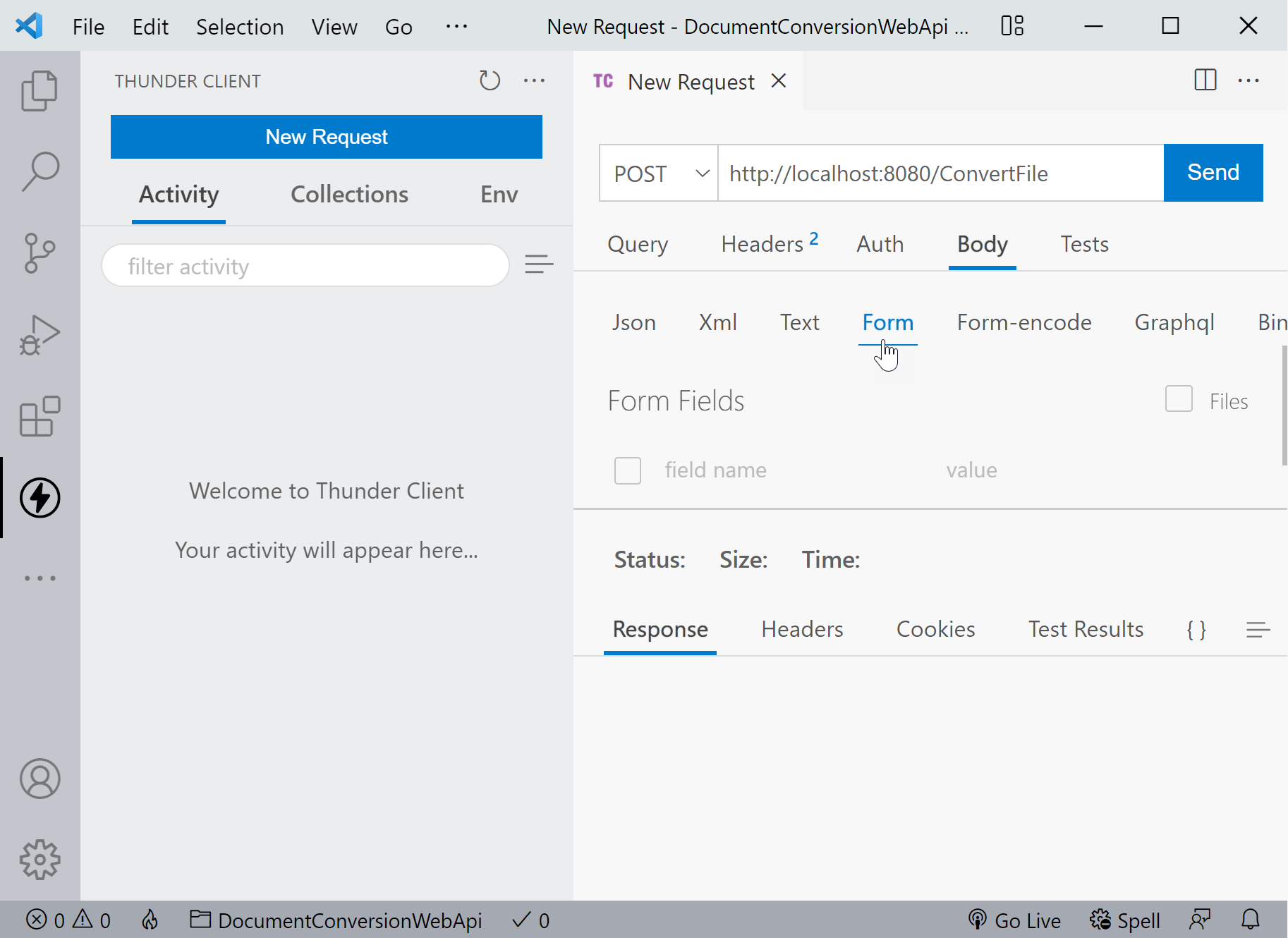Select the Headers request tab
The image size is (1288, 938).
pos(763,244)
